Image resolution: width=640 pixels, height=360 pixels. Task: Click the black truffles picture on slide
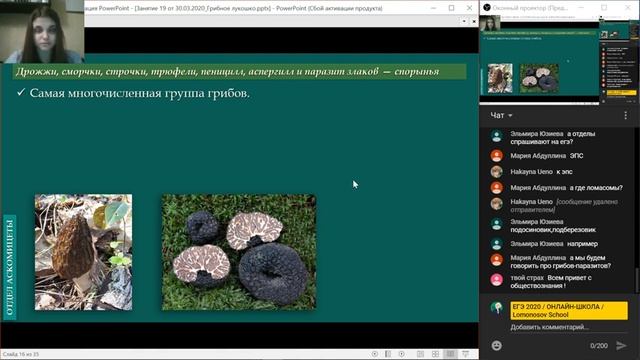(x=239, y=252)
